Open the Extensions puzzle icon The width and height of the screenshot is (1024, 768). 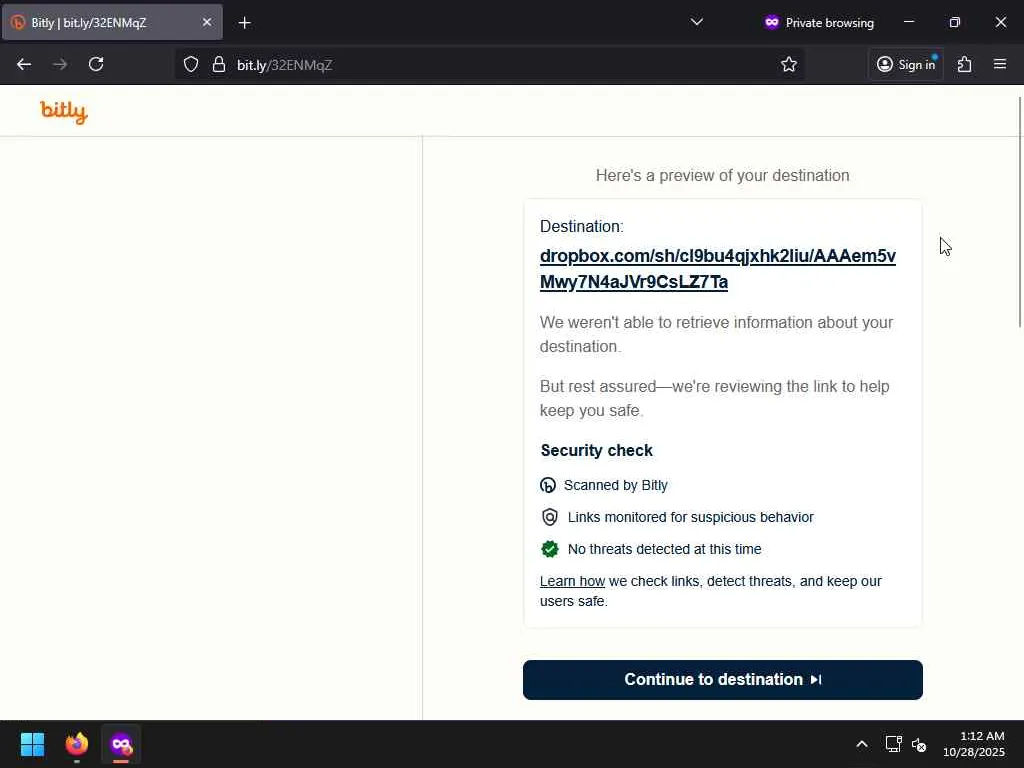(965, 64)
